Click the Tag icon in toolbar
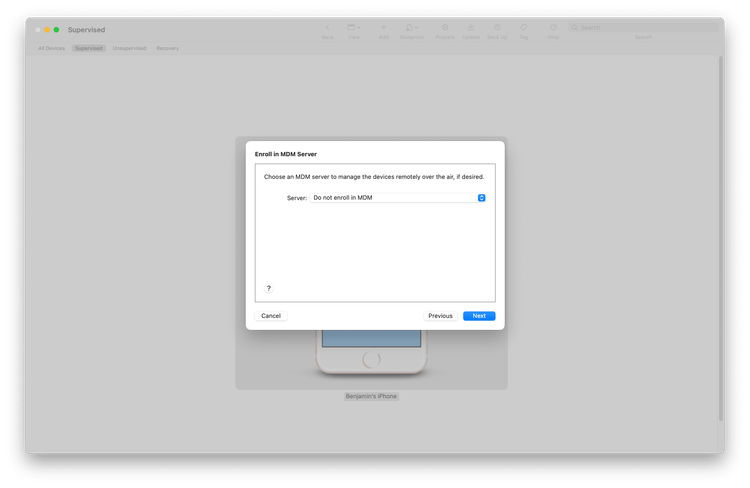This screenshot has height=488, width=750. coord(524,28)
